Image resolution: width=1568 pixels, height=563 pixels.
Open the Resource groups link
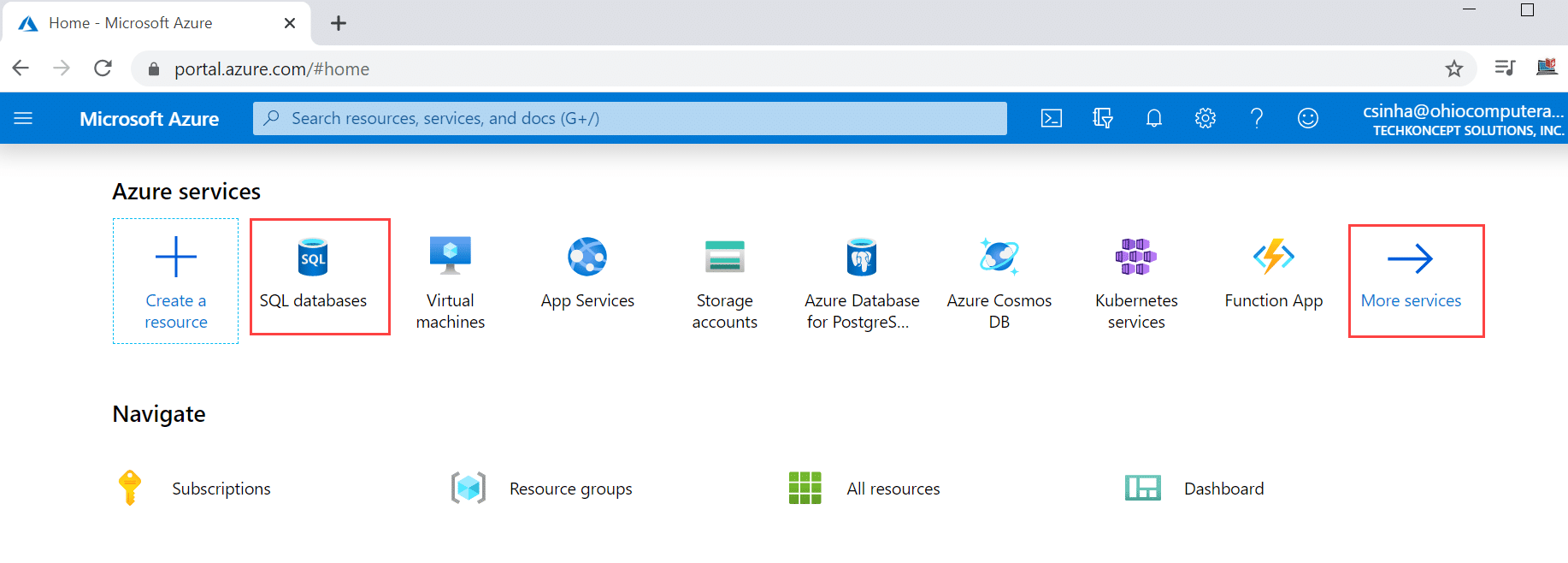click(x=571, y=489)
